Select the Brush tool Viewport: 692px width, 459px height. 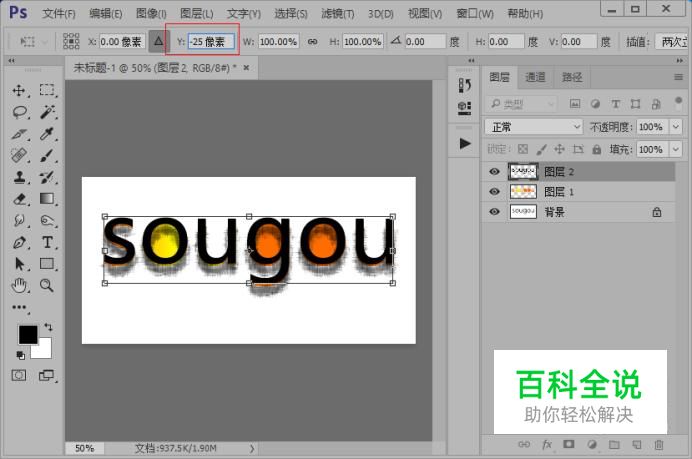pos(47,155)
